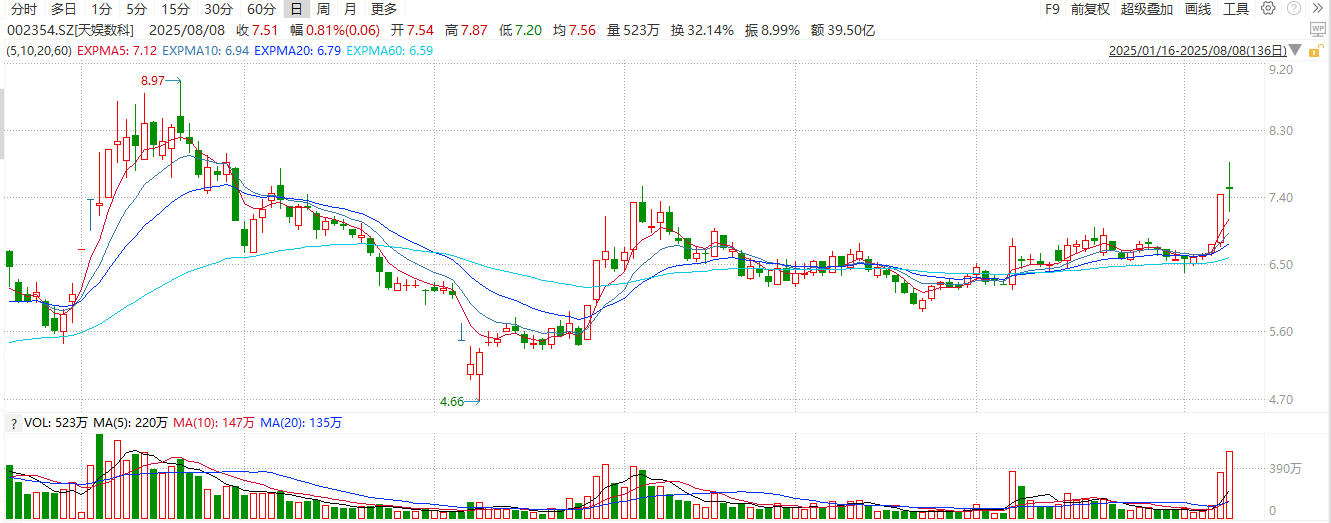
Task: Click the MA(20): 135万 volume label
Action: [301, 423]
